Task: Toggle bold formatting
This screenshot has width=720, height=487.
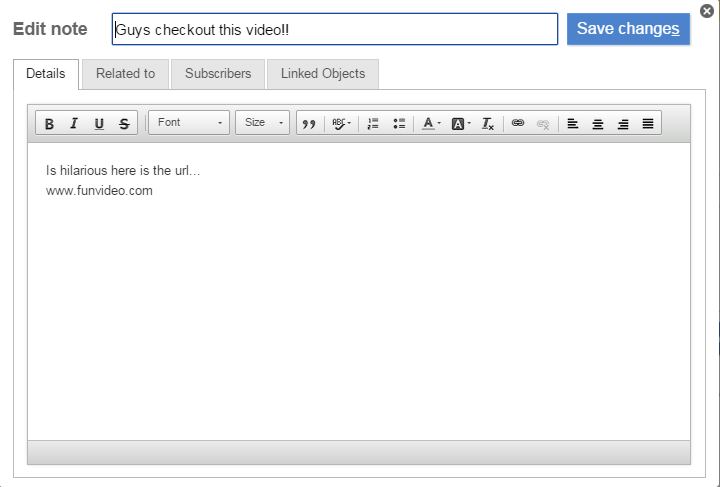Action: (x=49, y=123)
